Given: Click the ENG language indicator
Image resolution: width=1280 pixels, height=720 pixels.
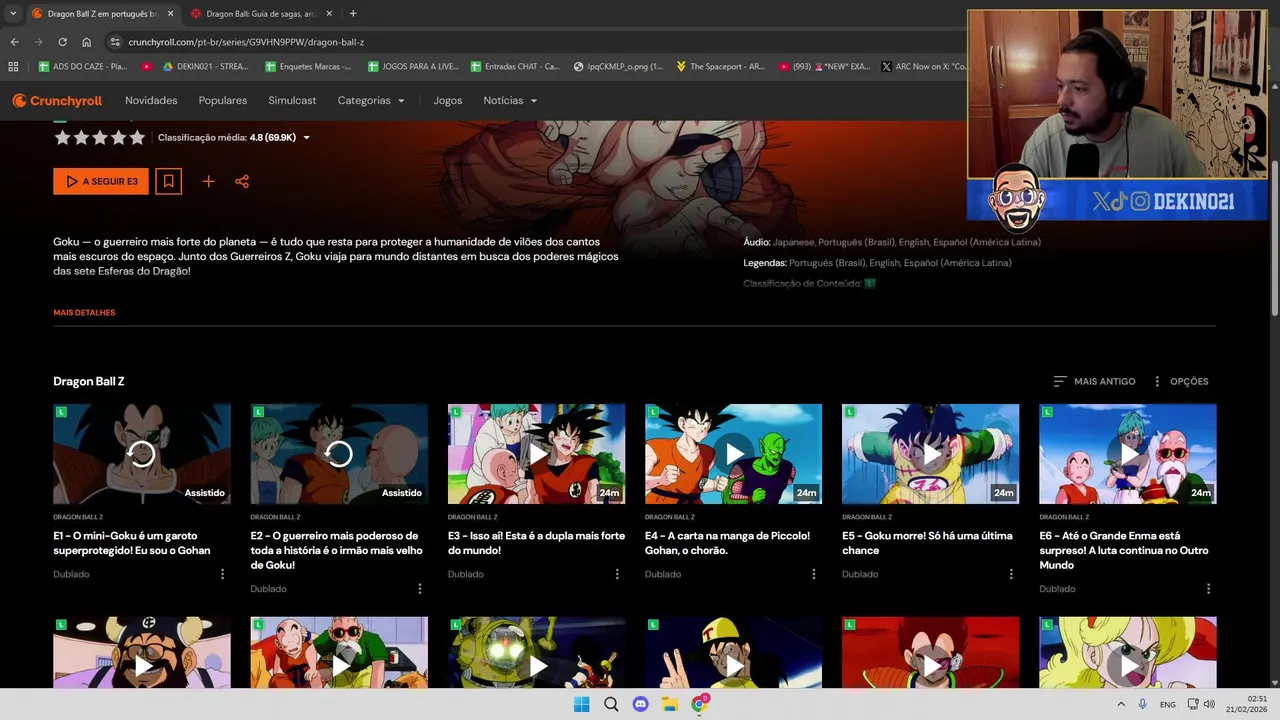Looking at the screenshot, I should tap(1167, 704).
